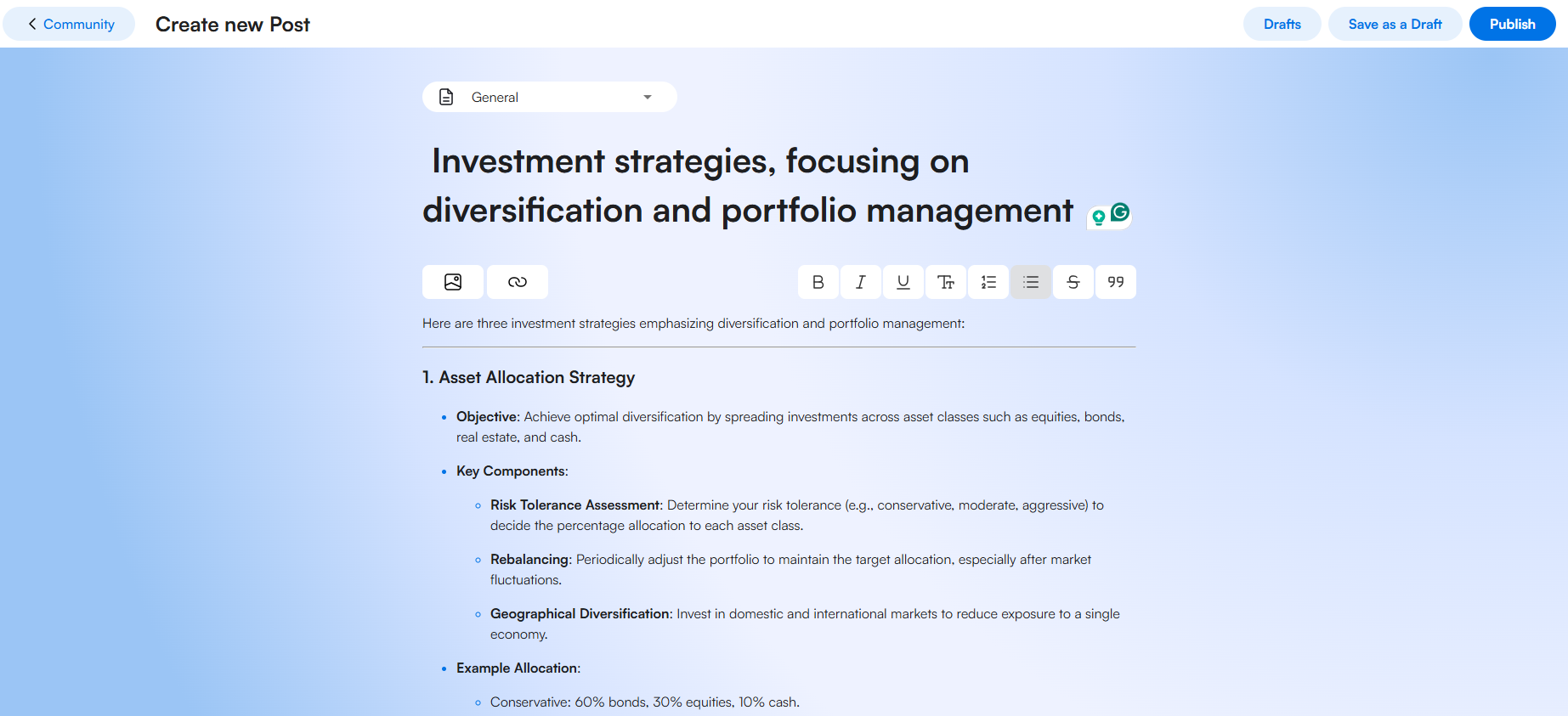Toggle italic formatting
The width and height of the screenshot is (1568, 716).
pyautogui.click(x=861, y=282)
